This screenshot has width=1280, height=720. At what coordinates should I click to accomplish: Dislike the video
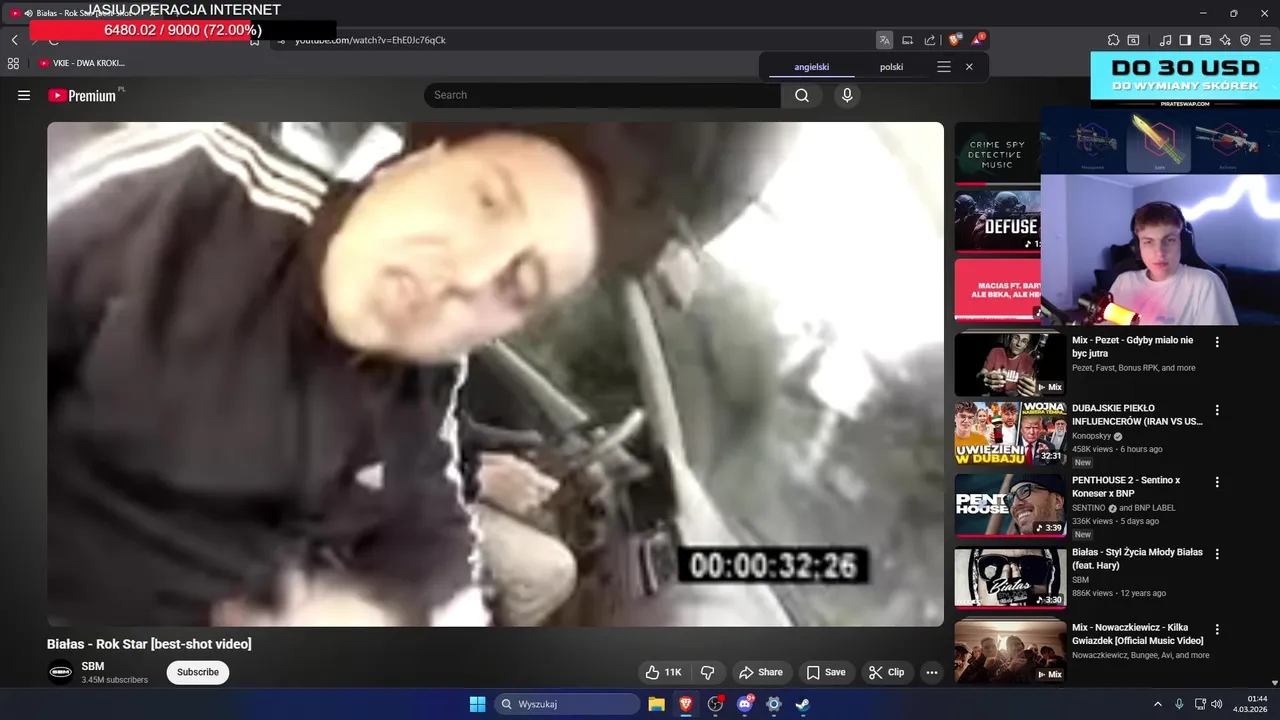708,672
